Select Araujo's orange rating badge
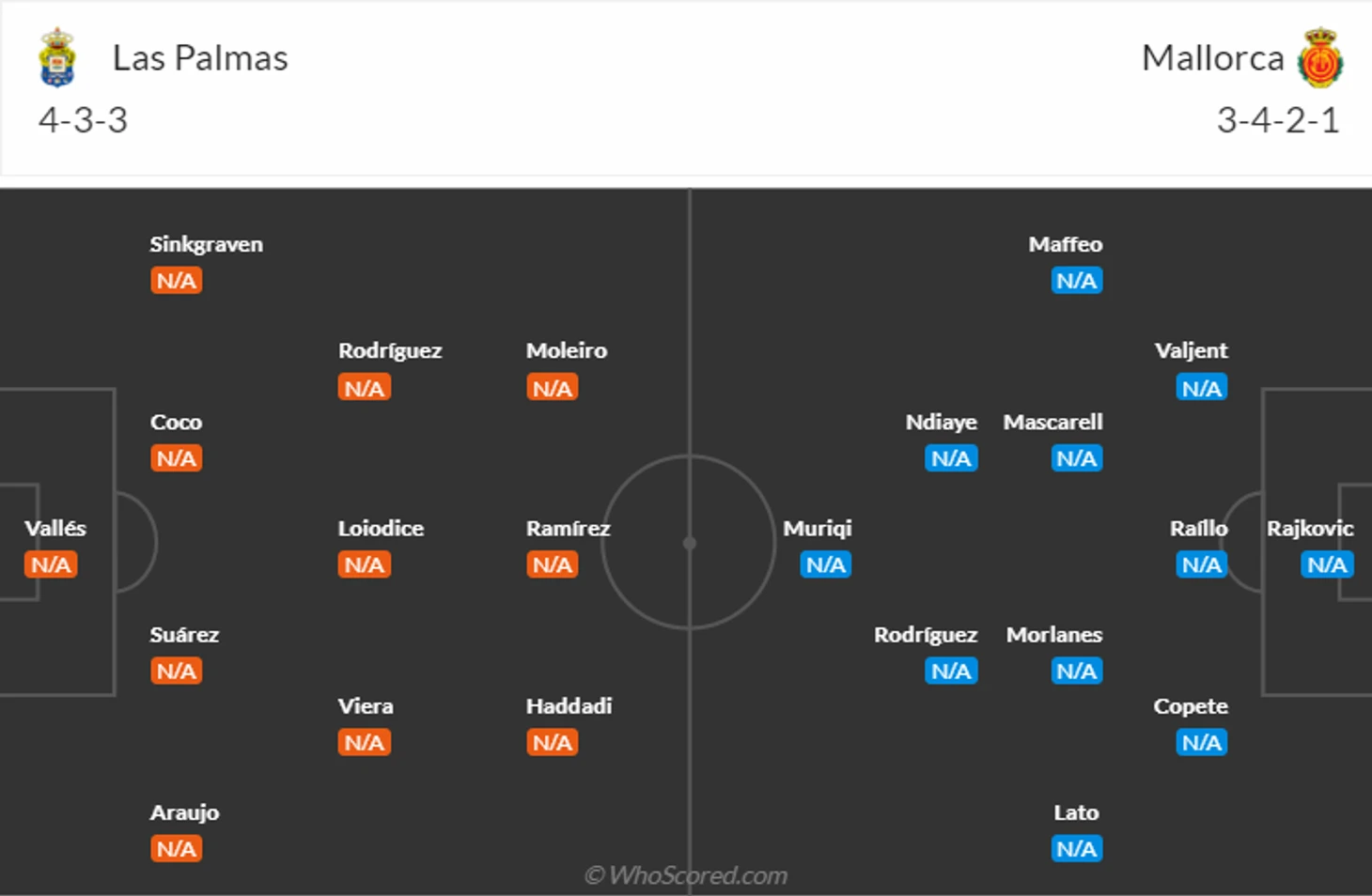Image resolution: width=1372 pixels, height=896 pixels. click(177, 849)
